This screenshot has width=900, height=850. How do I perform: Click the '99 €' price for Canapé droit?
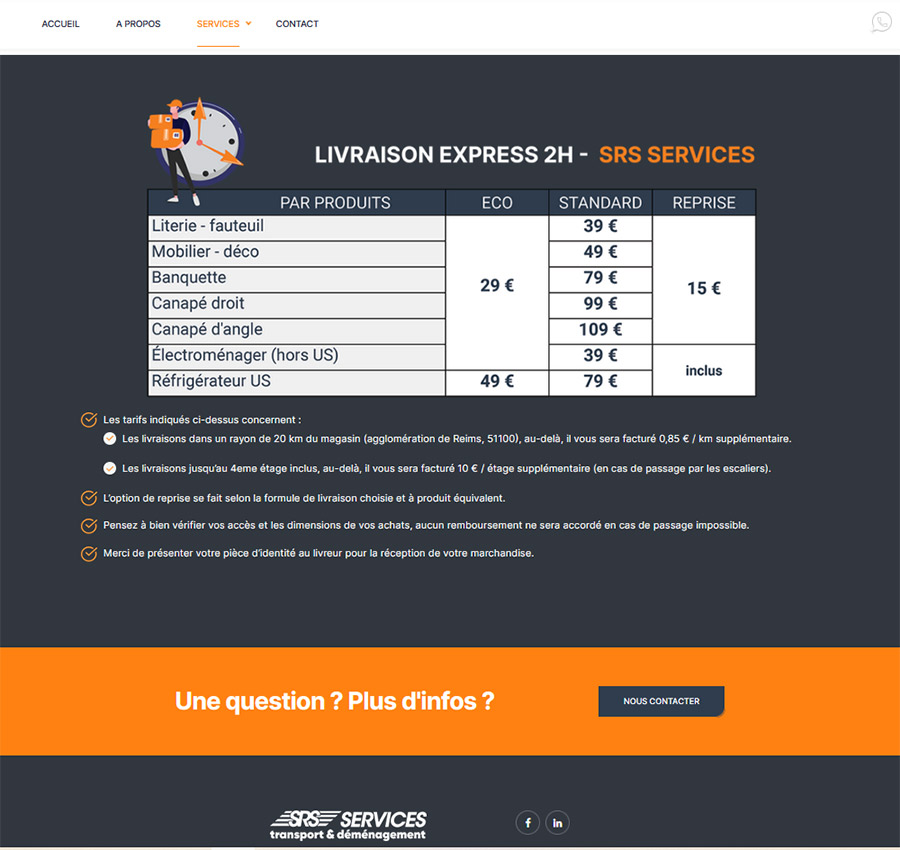click(600, 304)
